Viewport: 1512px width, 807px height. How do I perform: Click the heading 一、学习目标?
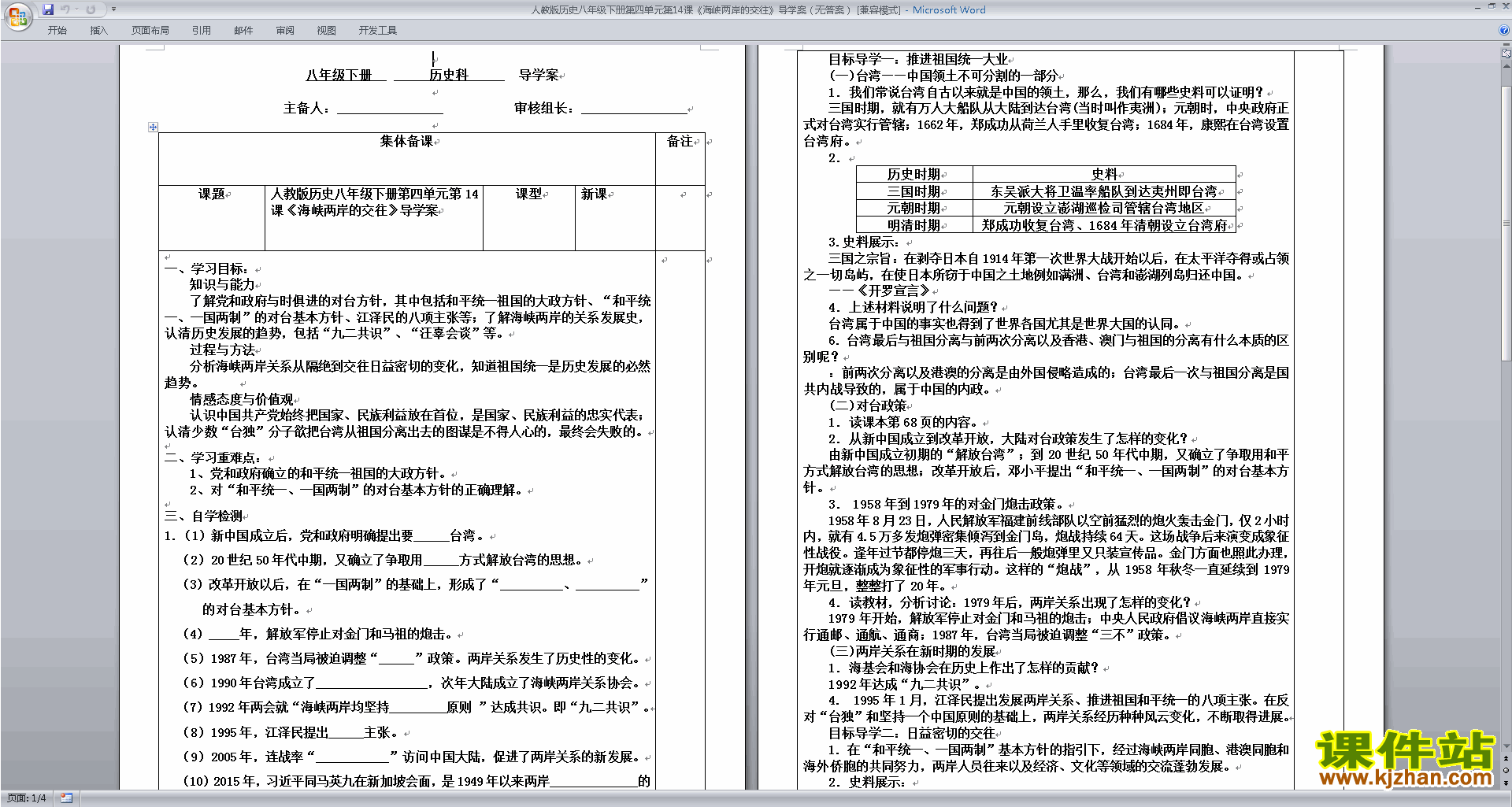tap(207, 268)
